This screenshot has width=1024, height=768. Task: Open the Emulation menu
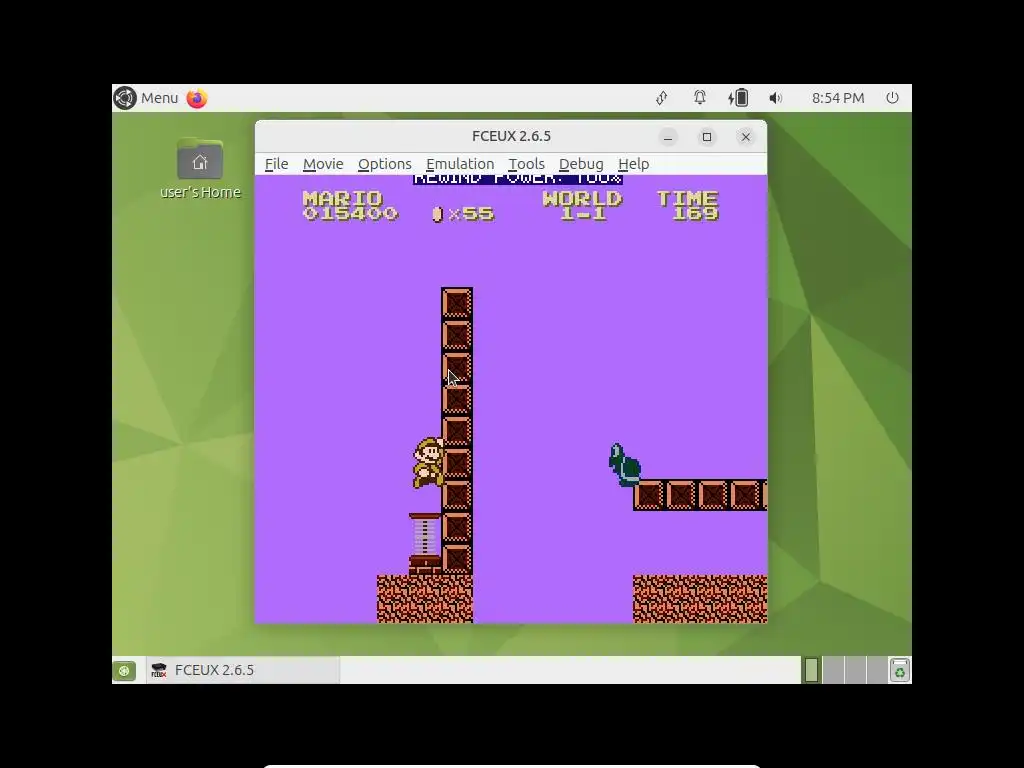(460, 164)
